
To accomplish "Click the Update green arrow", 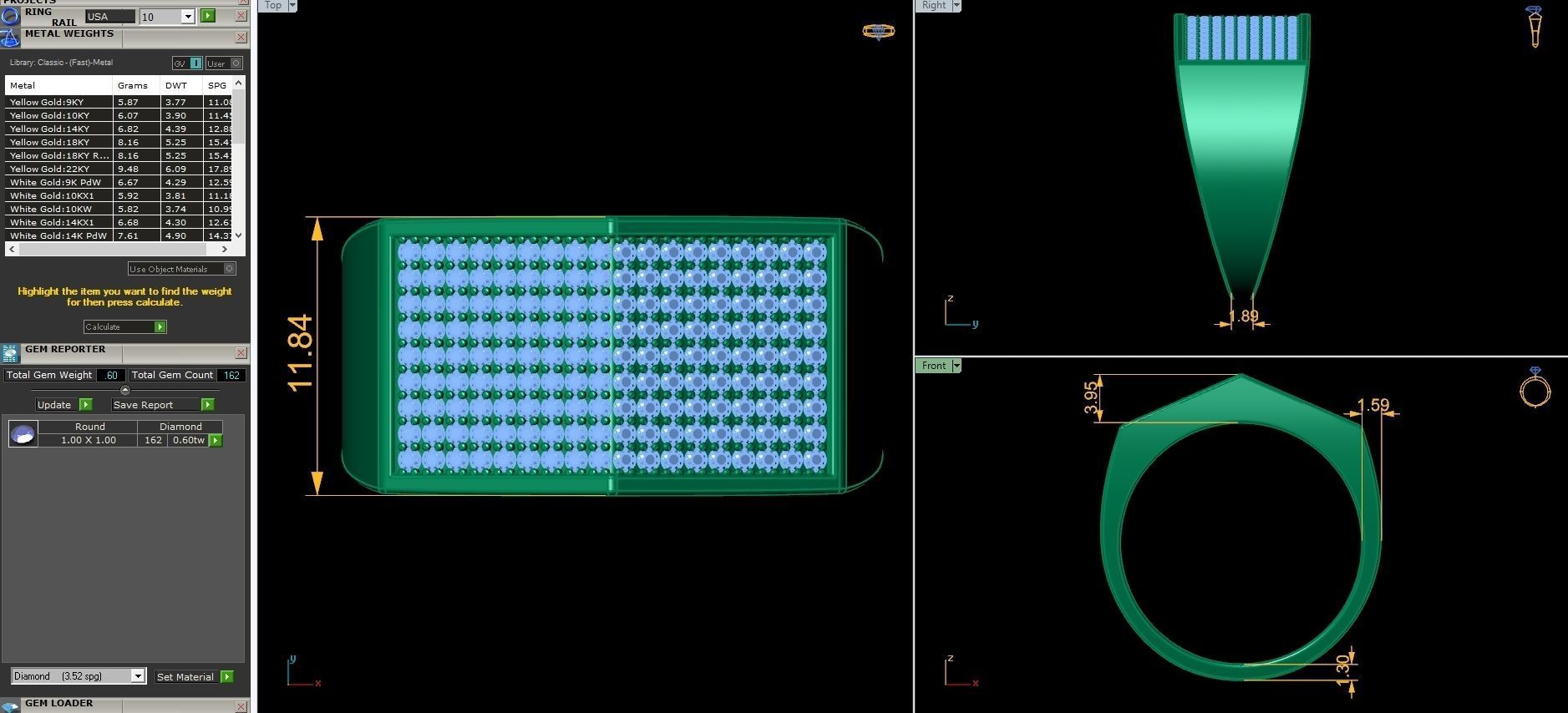I will tap(85, 405).
